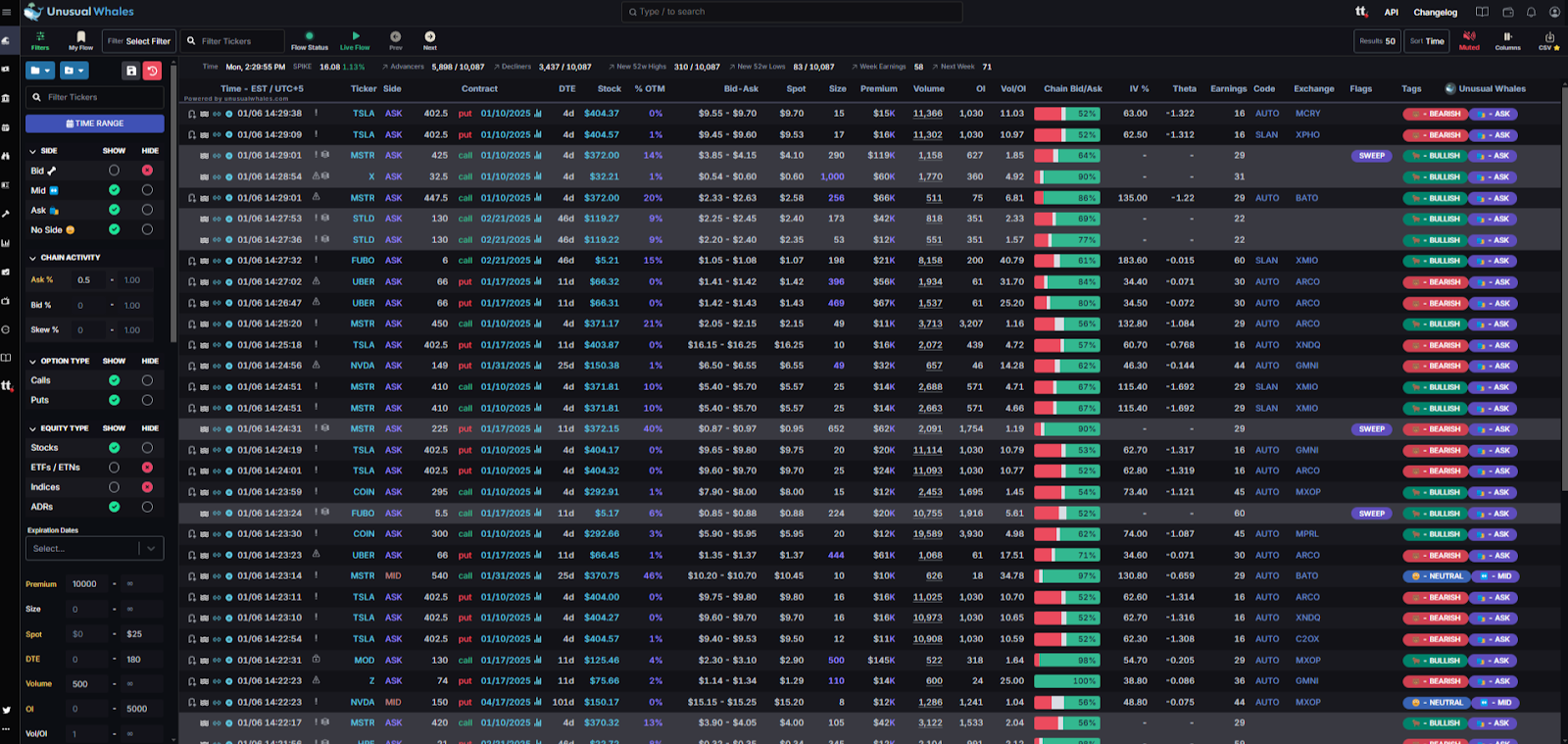Open chart icon for first TSLA 01/10/2025 row
The image size is (1568, 744).
point(538,114)
